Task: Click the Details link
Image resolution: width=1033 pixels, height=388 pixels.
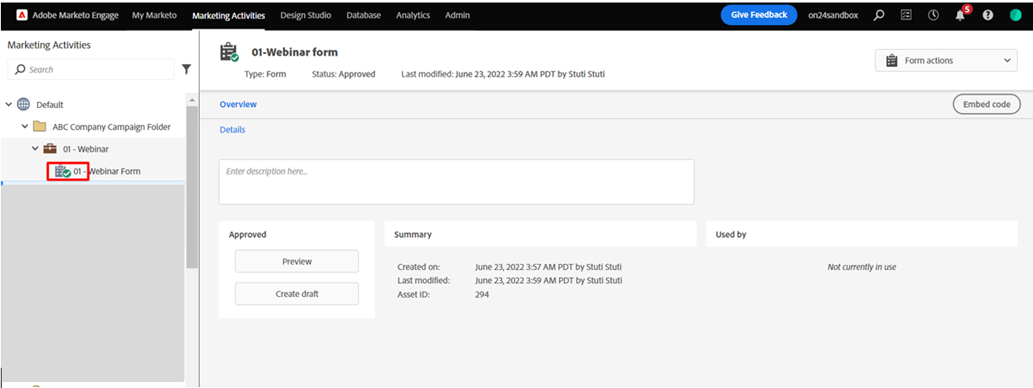Action: (233, 130)
